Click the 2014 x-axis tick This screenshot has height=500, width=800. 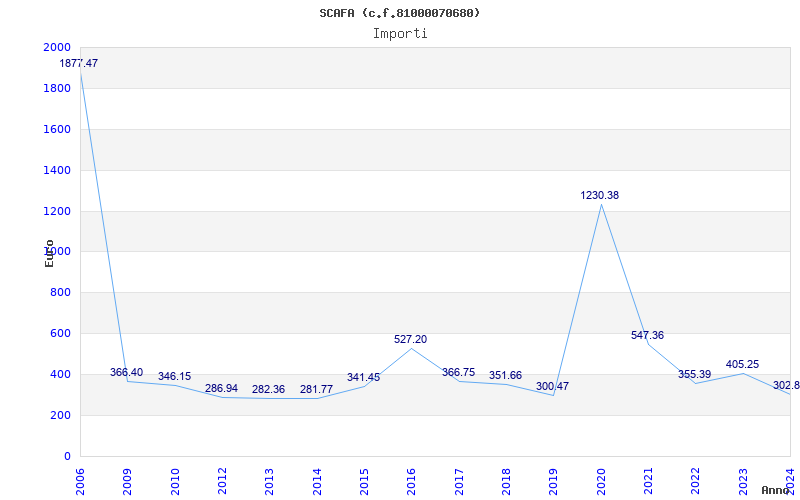pos(317,481)
